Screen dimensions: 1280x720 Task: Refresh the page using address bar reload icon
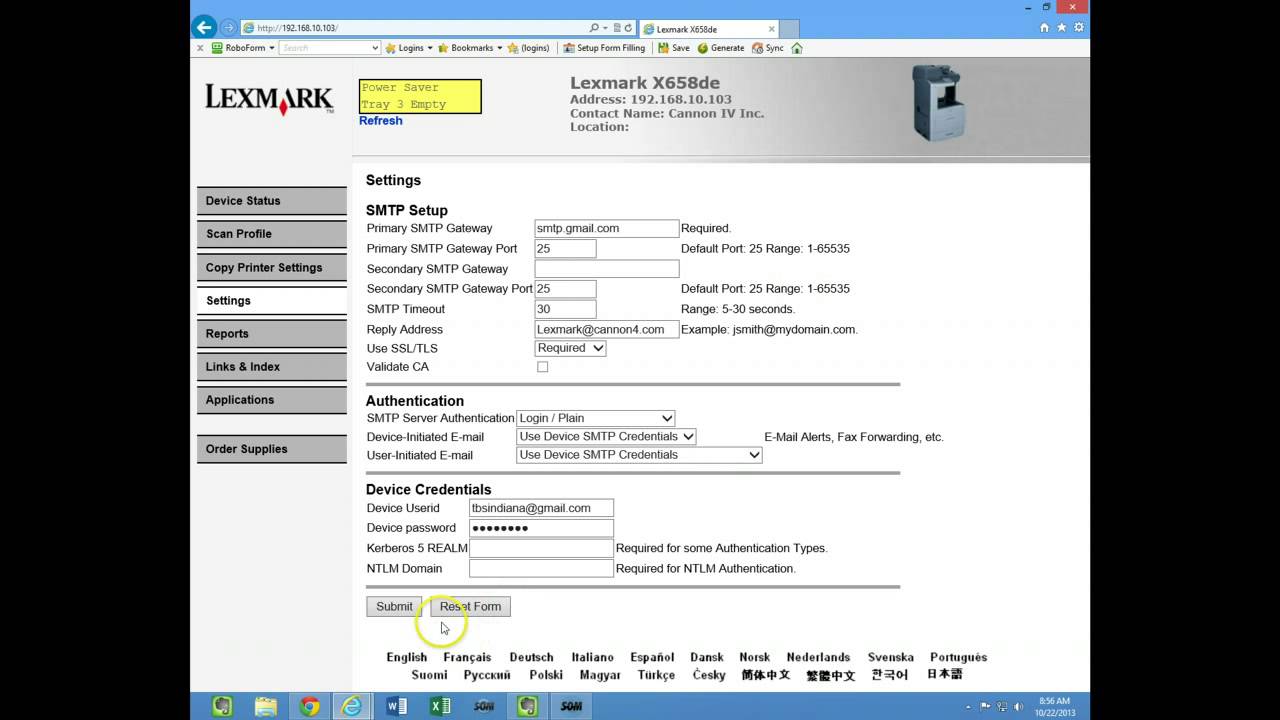pyautogui.click(x=628, y=28)
